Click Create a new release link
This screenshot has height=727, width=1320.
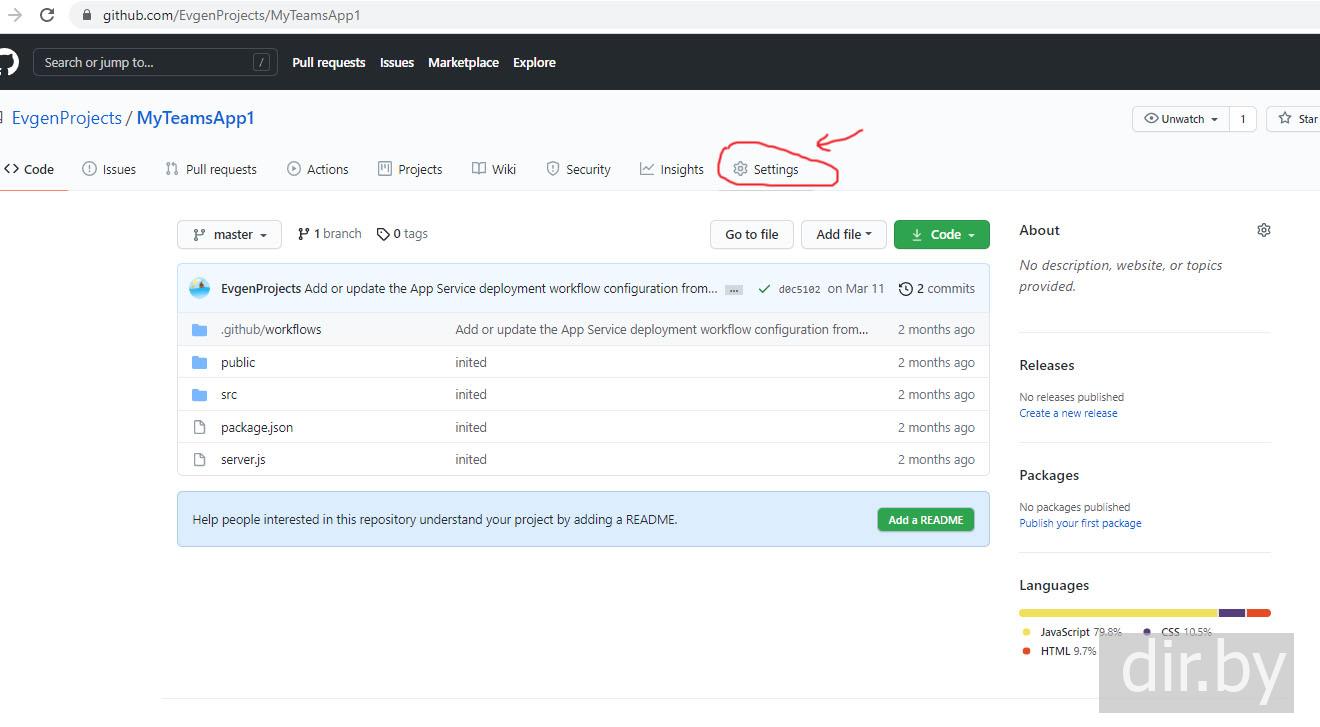click(1068, 413)
